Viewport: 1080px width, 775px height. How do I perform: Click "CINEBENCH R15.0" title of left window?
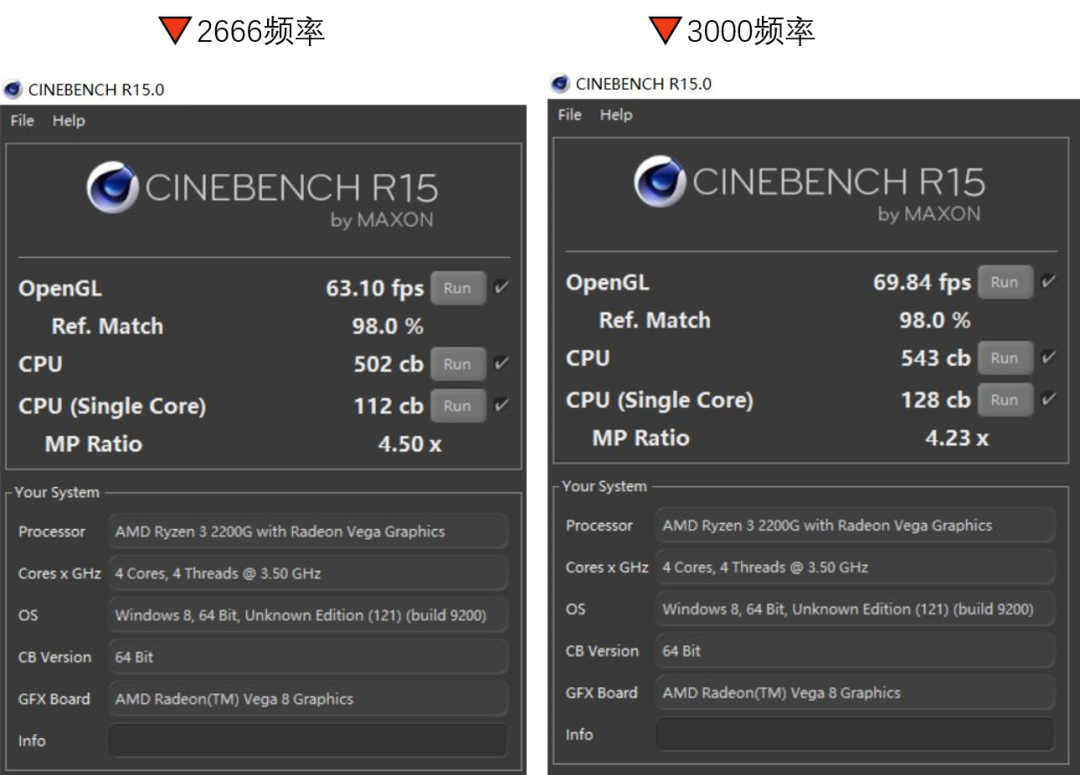pos(96,90)
